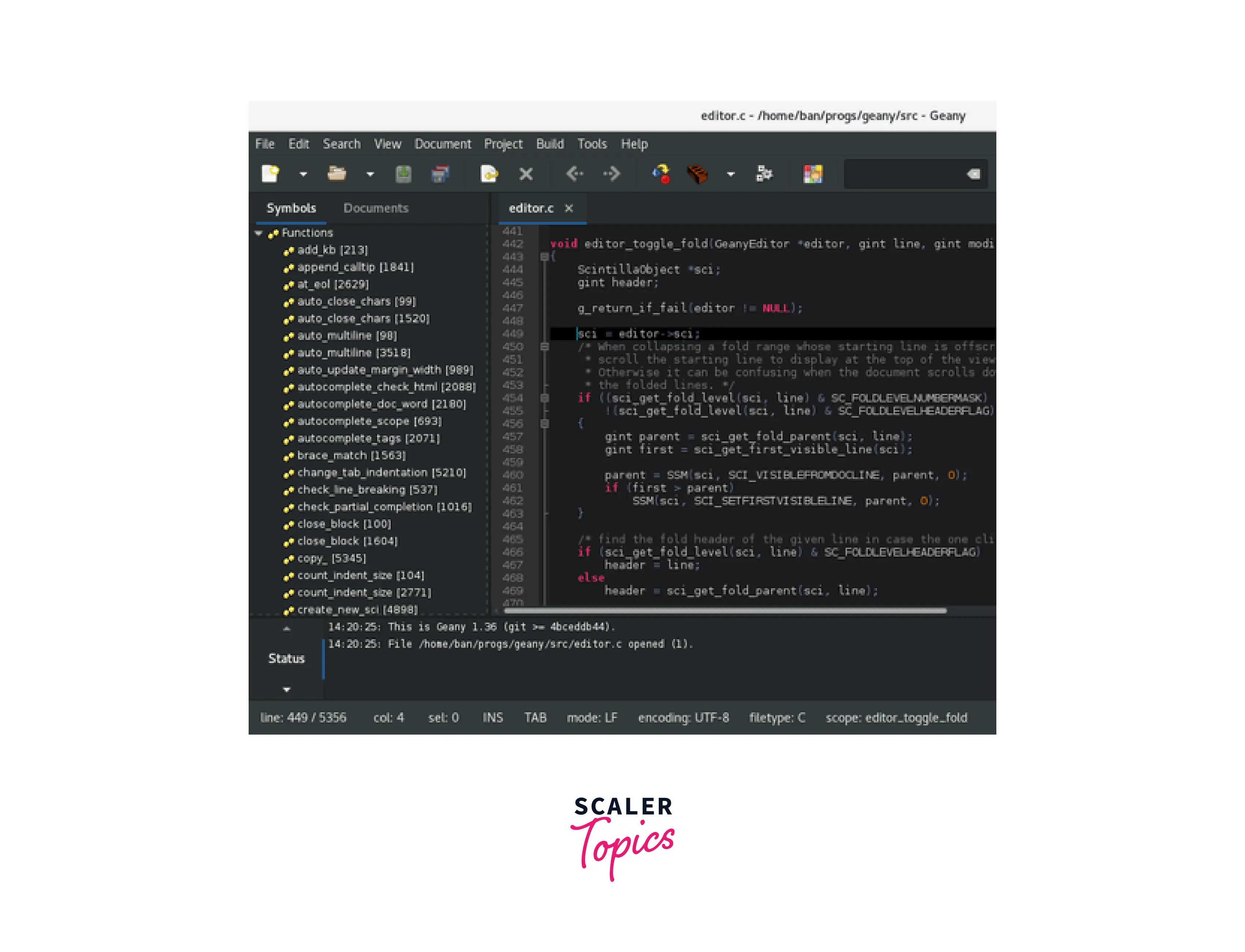The image size is (1245, 952).
Task: Collapse the fold marker at line 450
Action: point(544,347)
